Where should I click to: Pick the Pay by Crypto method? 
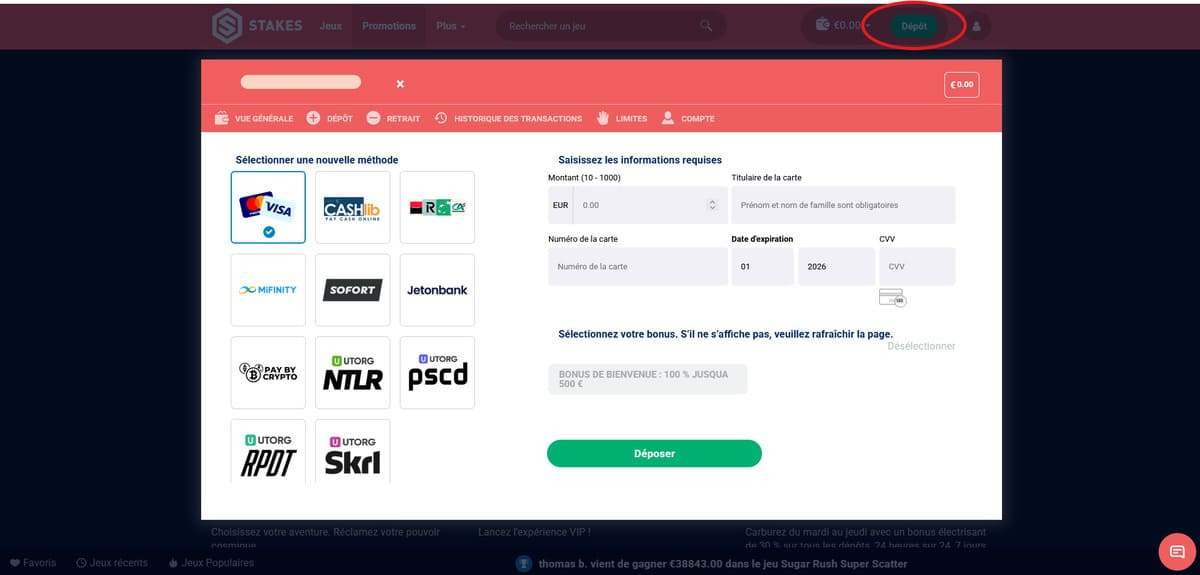[x=268, y=372]
